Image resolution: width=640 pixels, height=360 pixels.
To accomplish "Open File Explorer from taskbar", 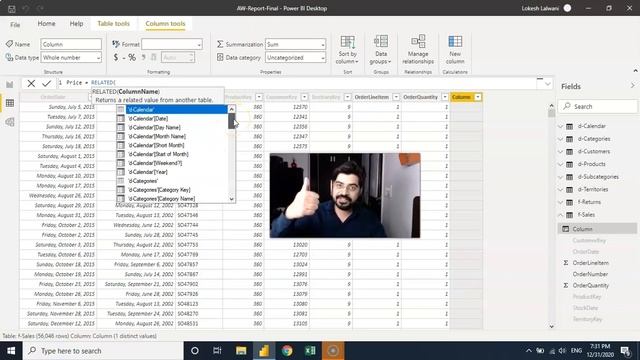I will [241, 351].
